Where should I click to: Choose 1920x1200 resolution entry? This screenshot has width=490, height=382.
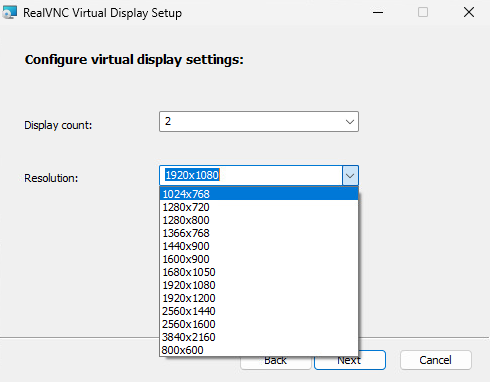point(259,298)
